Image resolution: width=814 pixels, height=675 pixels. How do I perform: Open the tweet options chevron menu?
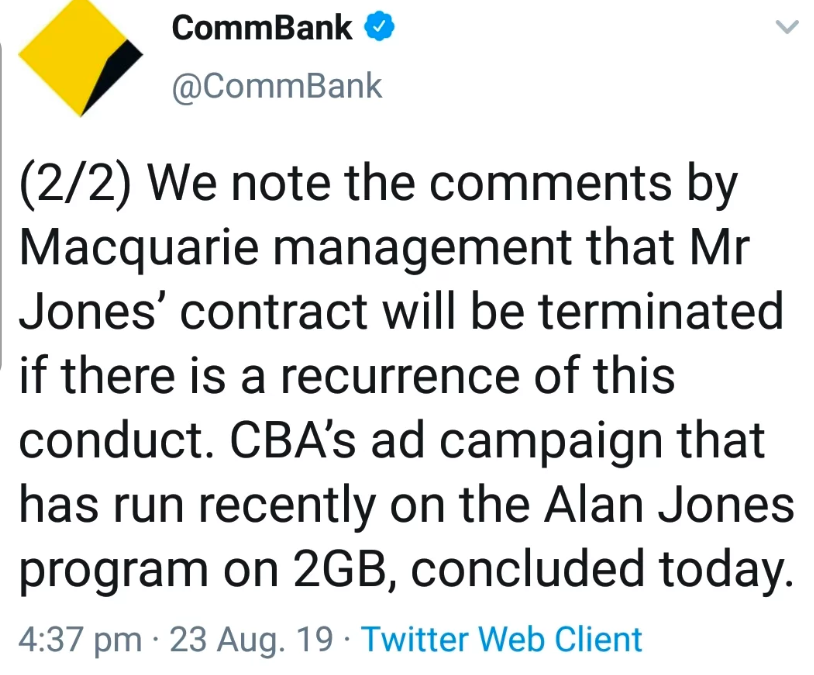coord(789,28)
